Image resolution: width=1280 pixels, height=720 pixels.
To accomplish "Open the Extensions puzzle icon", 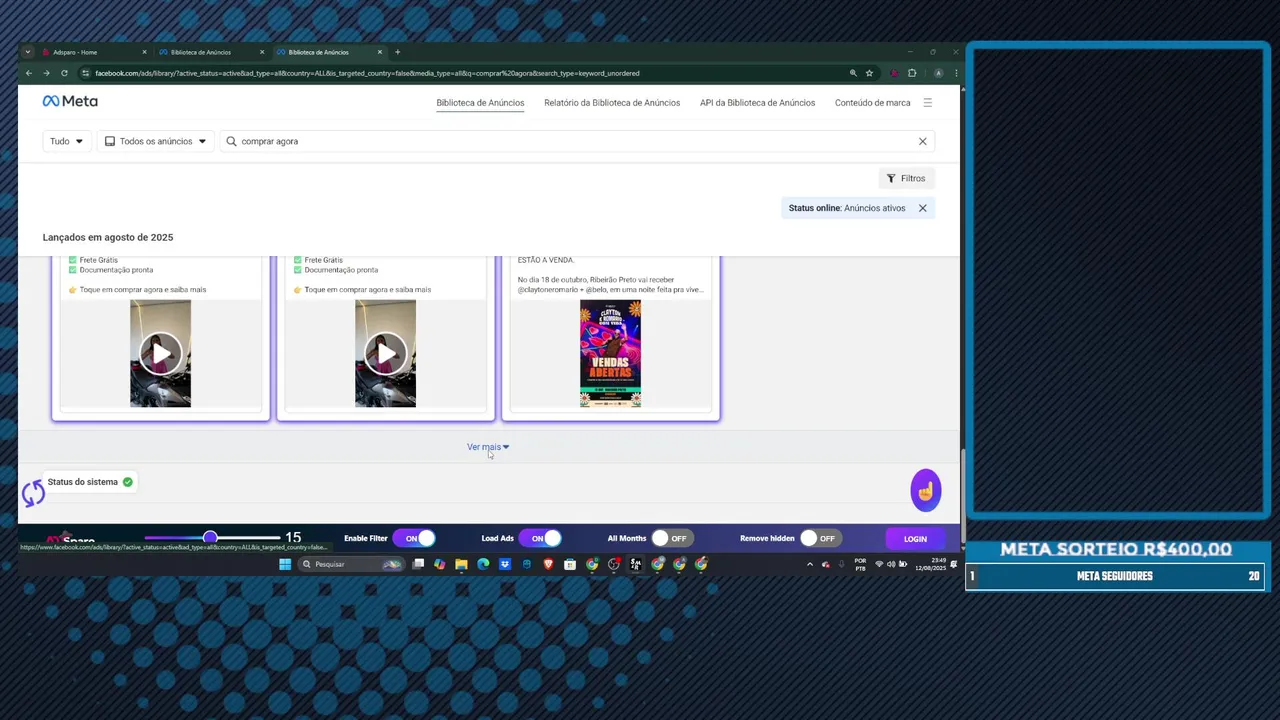I will pos(912,73).
